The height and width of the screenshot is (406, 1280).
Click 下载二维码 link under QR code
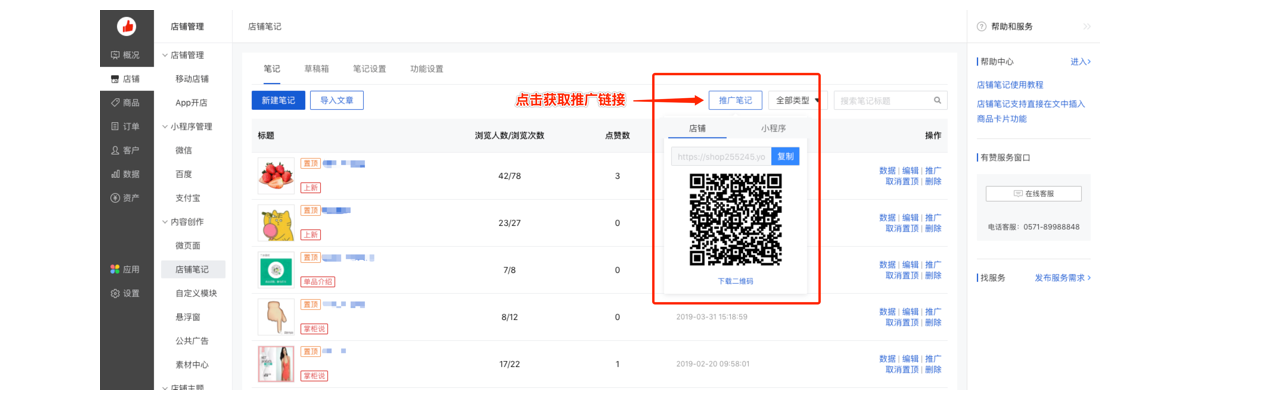click(x=735, y=282)
